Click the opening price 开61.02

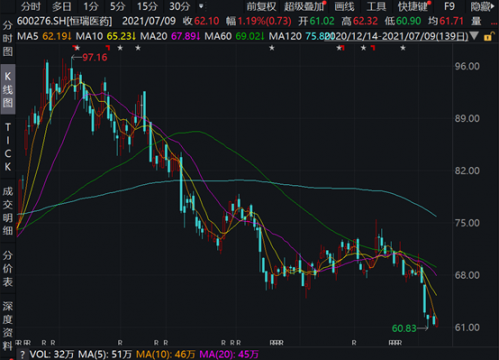[x=316, y=21]
